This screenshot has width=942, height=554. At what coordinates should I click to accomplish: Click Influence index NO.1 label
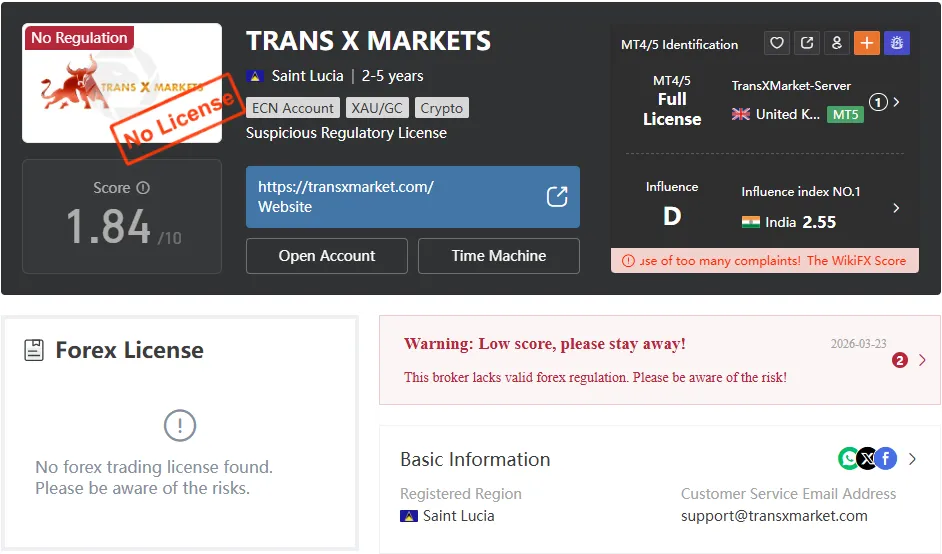coord(800,192)
